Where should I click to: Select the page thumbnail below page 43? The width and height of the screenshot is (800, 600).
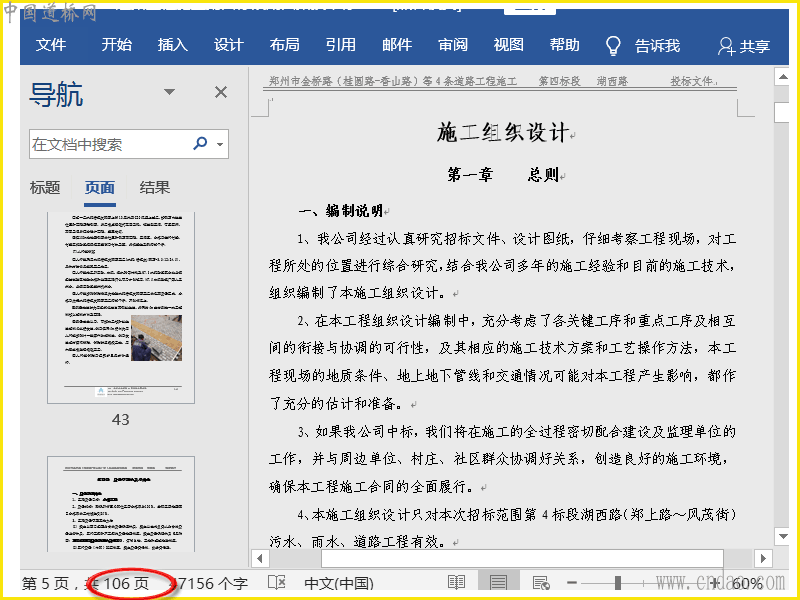tap(121, 504)
